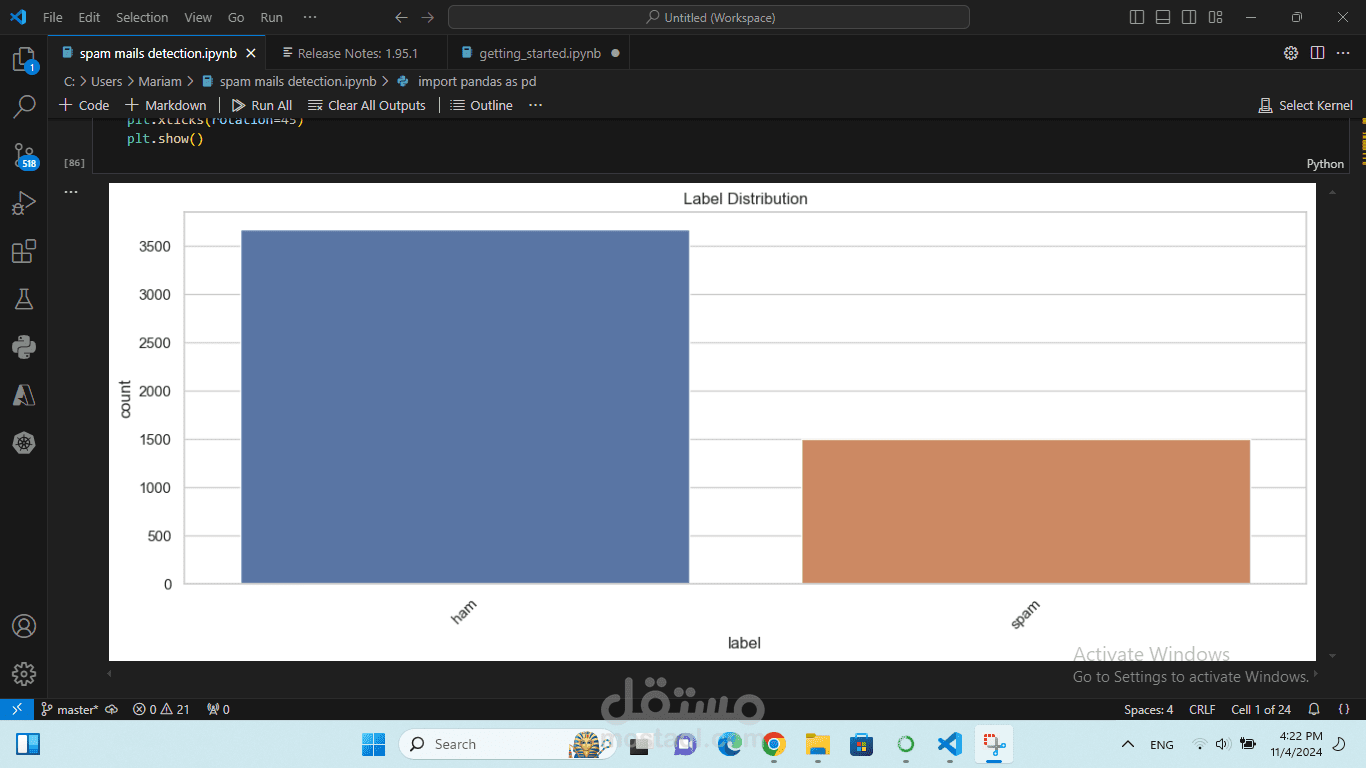Click Clear All Outputs
This screenshot has width=1366, height=768.
click(367, 105)
